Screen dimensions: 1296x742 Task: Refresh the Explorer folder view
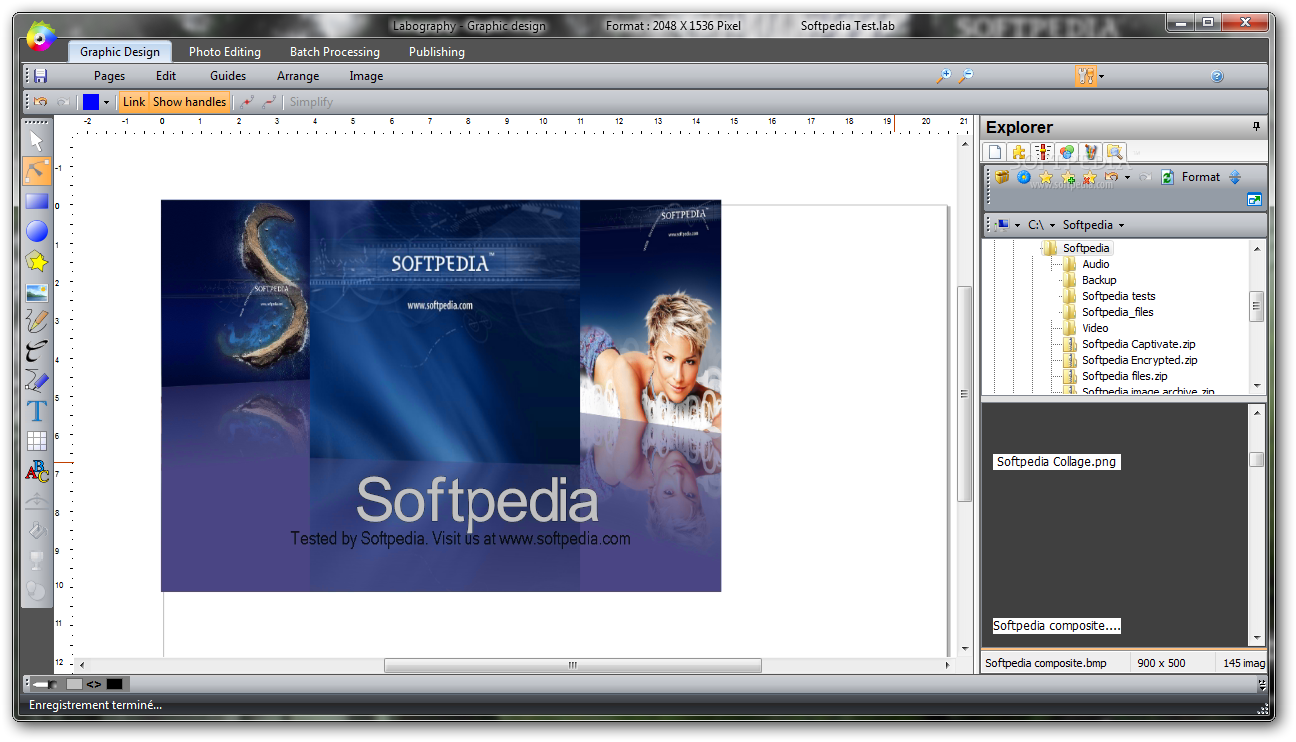[1167, 177]
